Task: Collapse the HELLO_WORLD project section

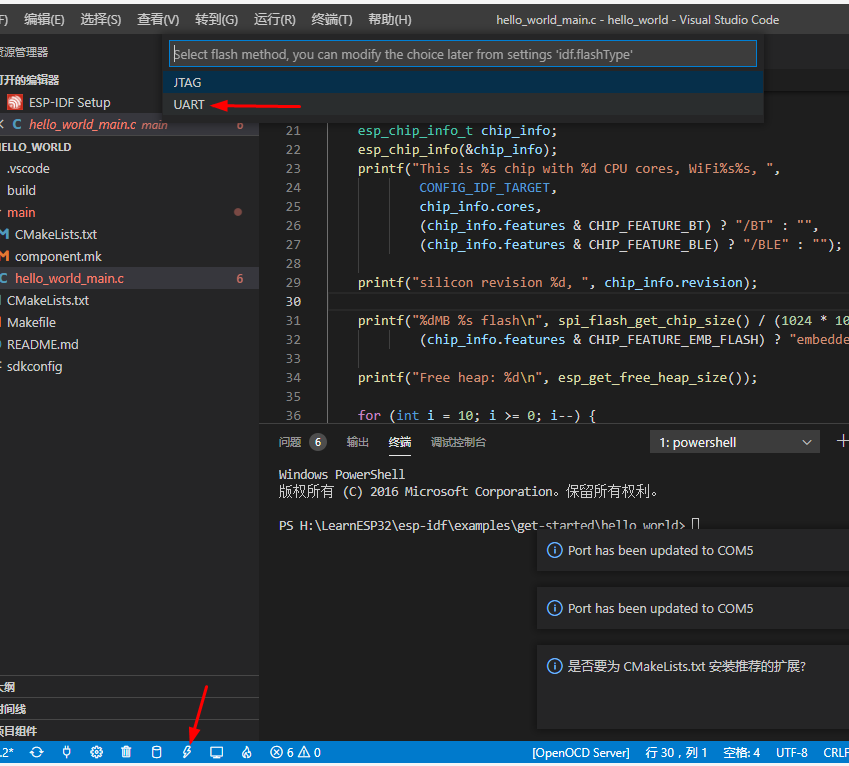Action: (x=129, y=147)
